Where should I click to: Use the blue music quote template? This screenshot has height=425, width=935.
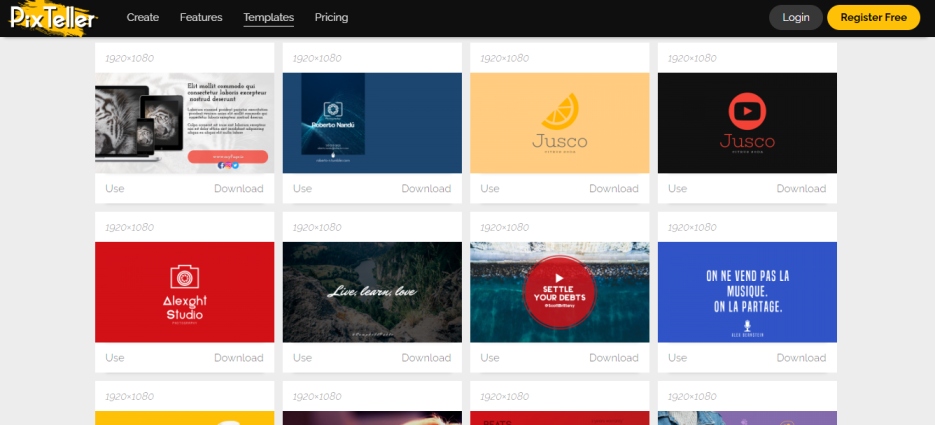coord(677,358)
